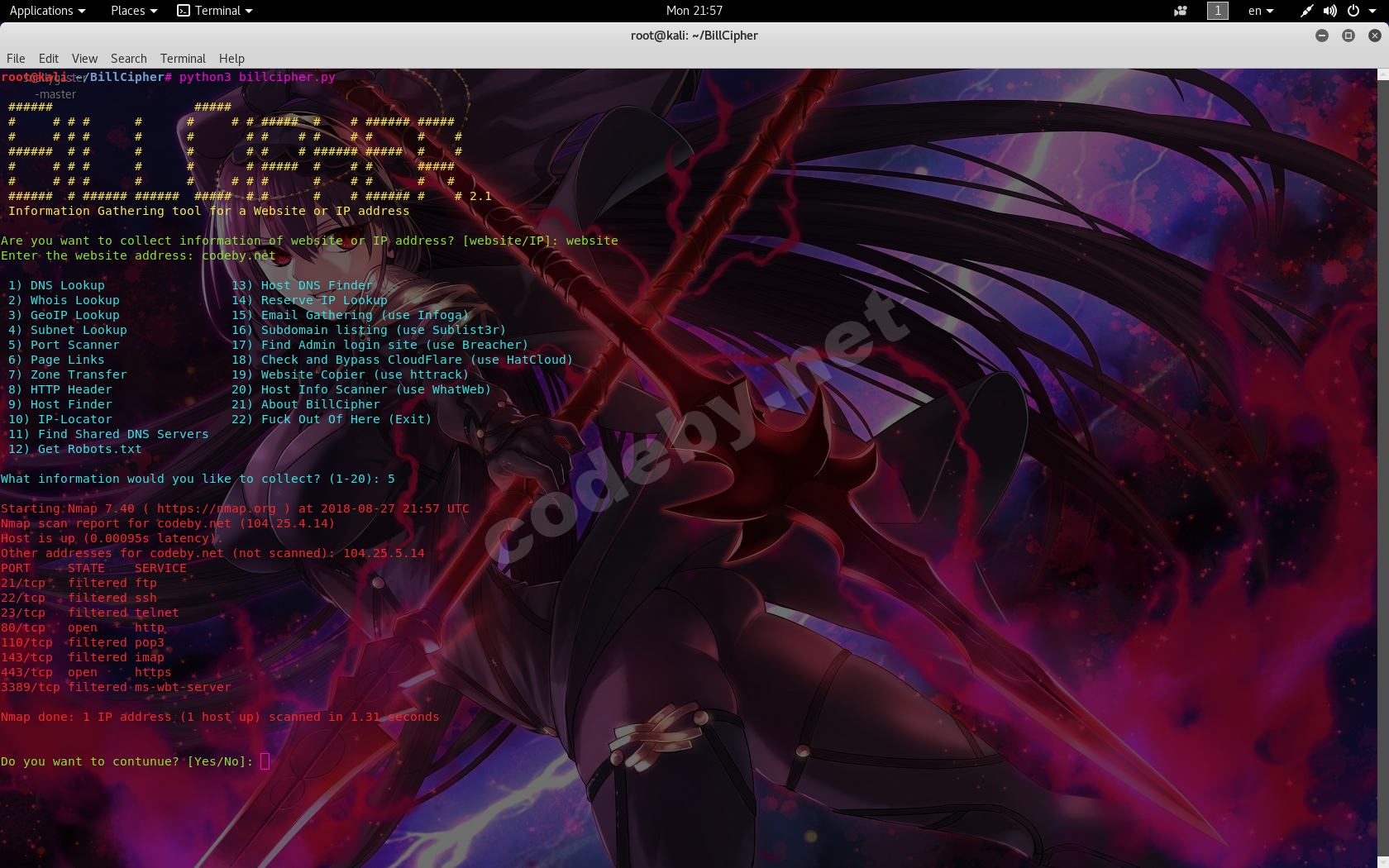Click the 'Starting Nmap 7.40' output line
Screen dimensions: 1389x868
(235, 508)
